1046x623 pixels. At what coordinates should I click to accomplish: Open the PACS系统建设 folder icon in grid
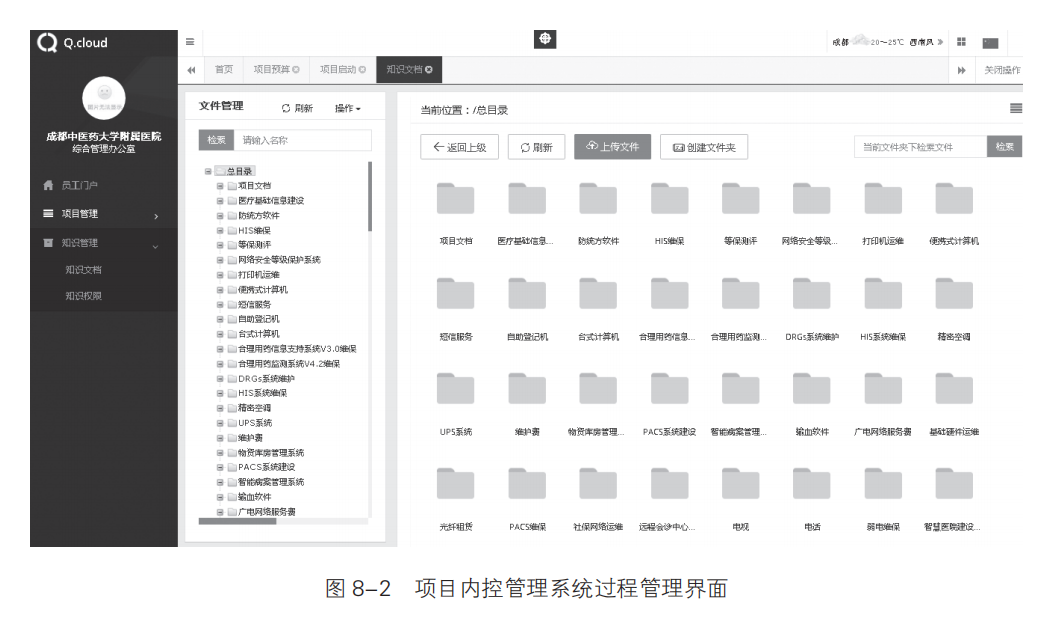tap(669, 389)
